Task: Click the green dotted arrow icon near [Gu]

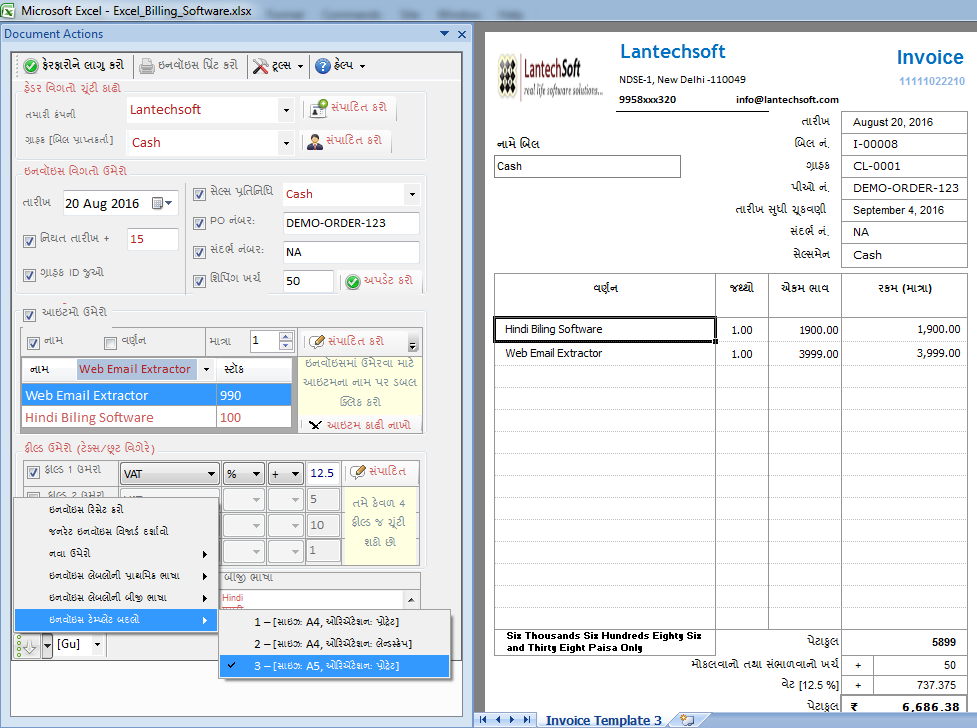Action: click(27, 646)
